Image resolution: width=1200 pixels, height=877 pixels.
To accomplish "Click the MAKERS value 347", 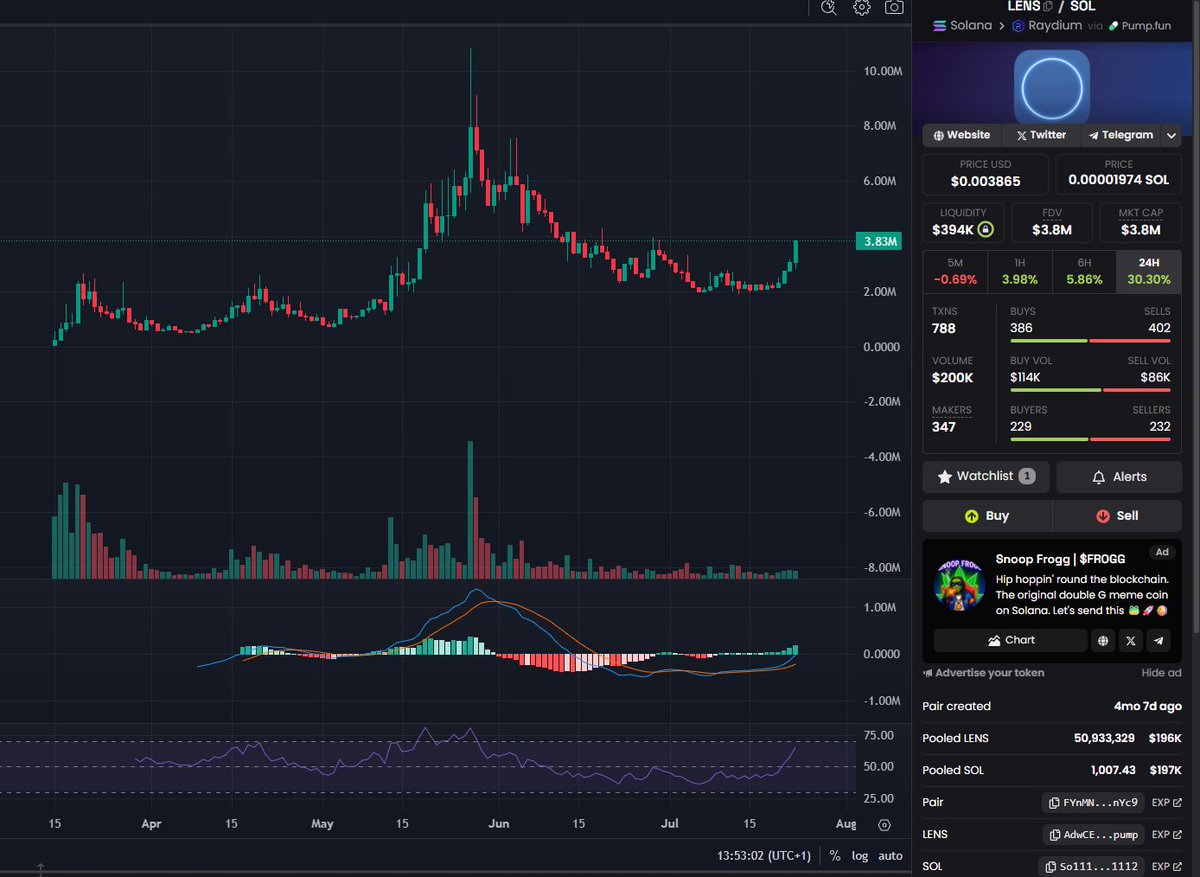I will (943, 427).
